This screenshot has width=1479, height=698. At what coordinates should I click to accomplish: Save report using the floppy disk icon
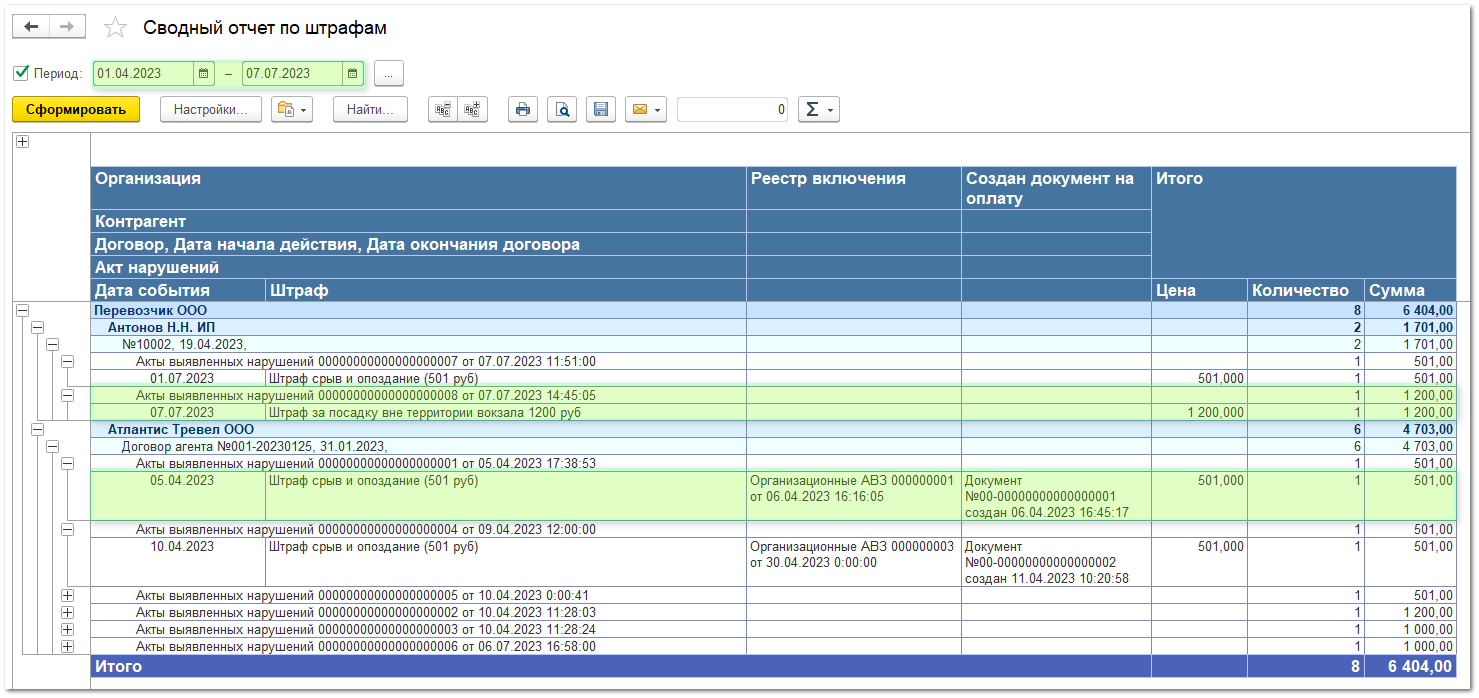tap(600, 110)
